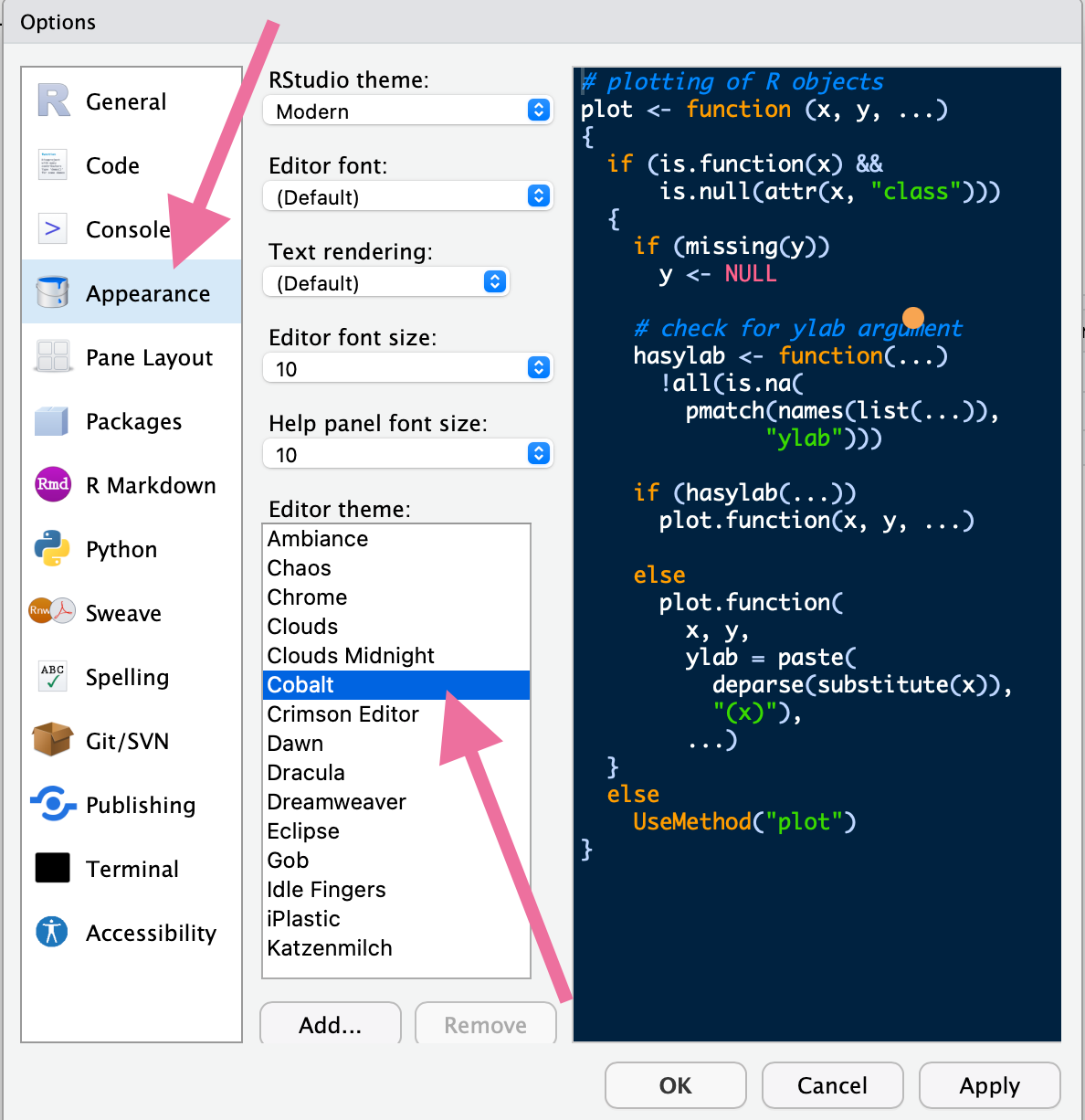Click the theme preview code pane

[x=817, y=555]
